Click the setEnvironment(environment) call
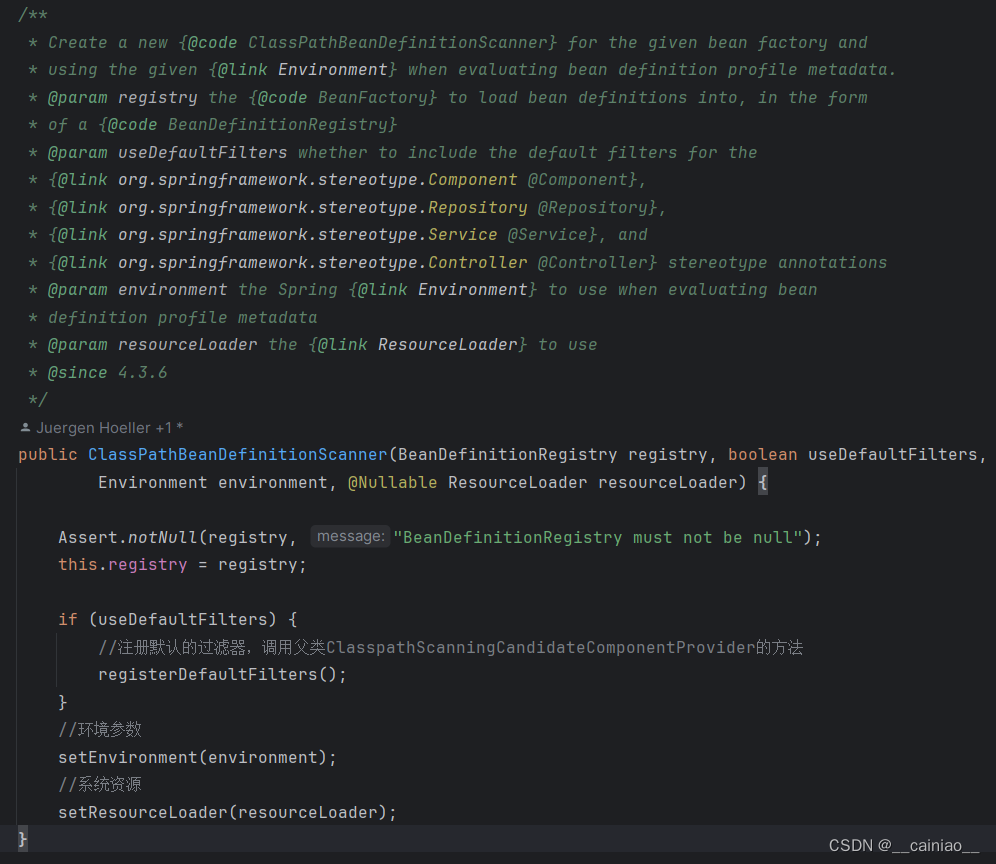The height and width of the screenshot is (864, 996). (x=197, y=757)
